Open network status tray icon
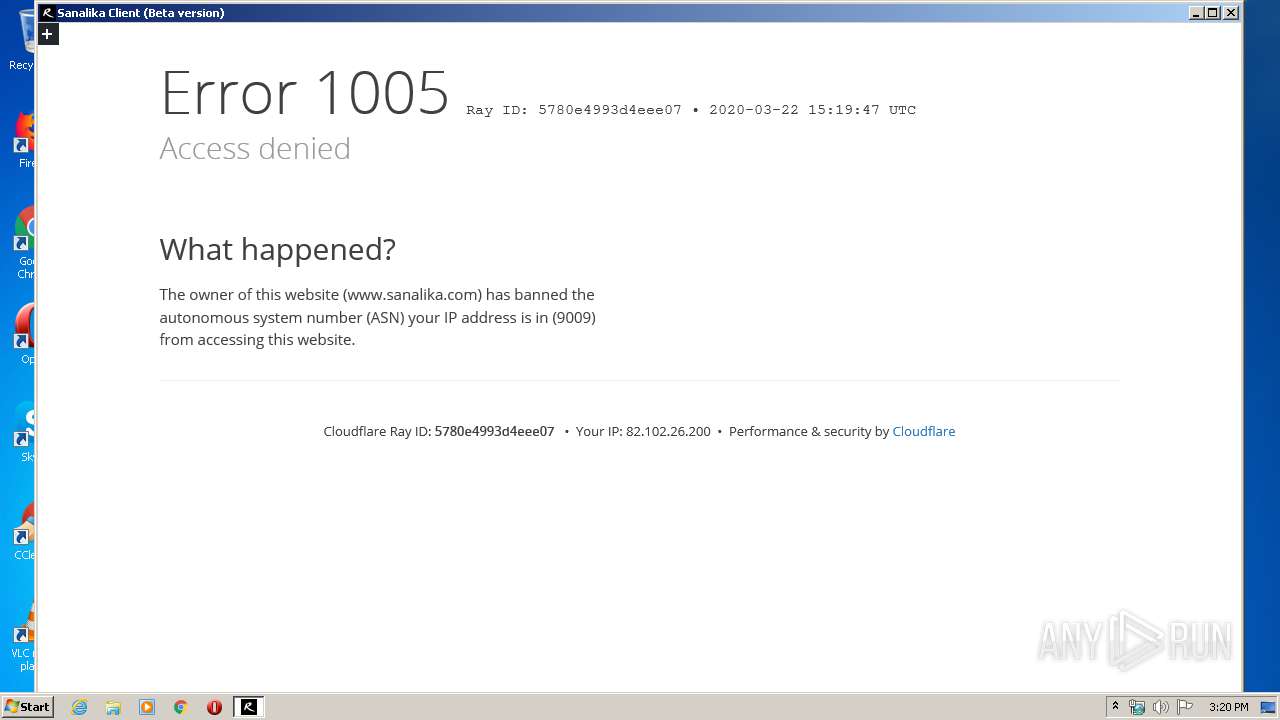Screen dimensions: 1280x720 point(1137,707)
